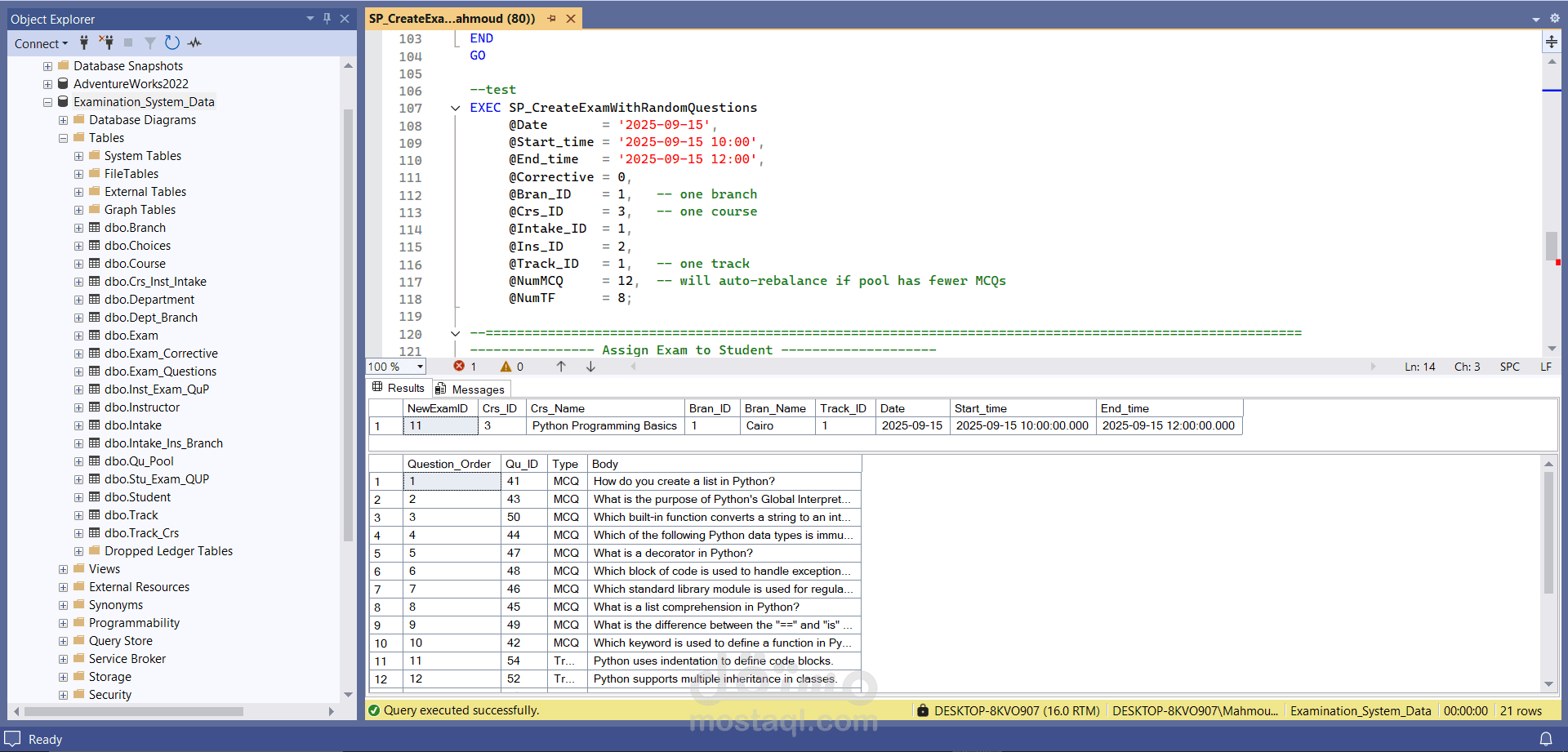Click the Connect Object Explorer plug icon
The width and height of the screenshot is (1568, 752).
click(84, 43)
